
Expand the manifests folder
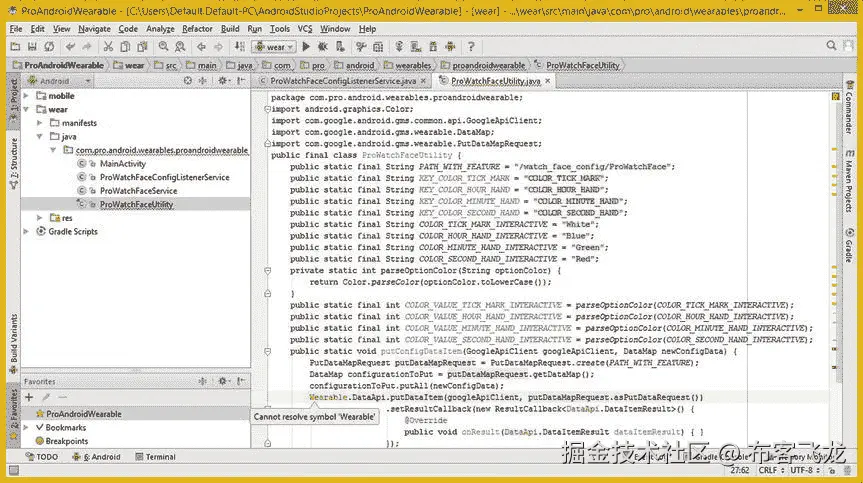(x=40, y=123)
